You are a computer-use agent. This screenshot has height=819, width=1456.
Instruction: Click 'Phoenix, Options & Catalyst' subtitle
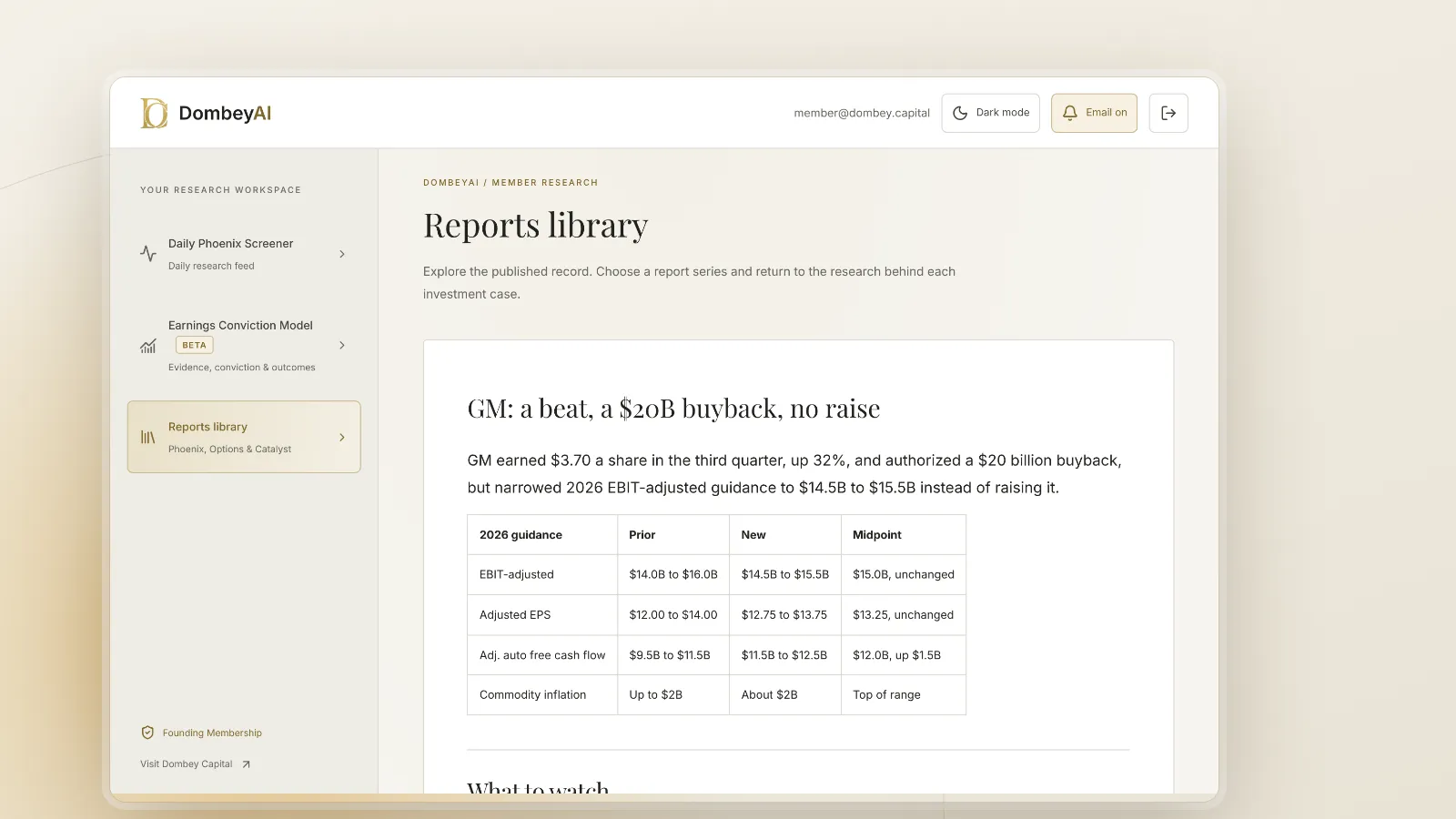coord(230,450)
